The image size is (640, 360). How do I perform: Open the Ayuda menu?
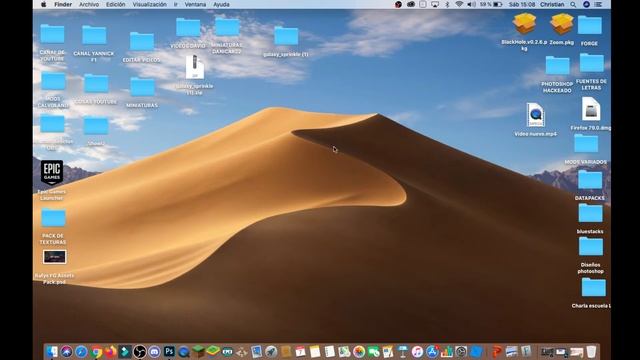221,4
